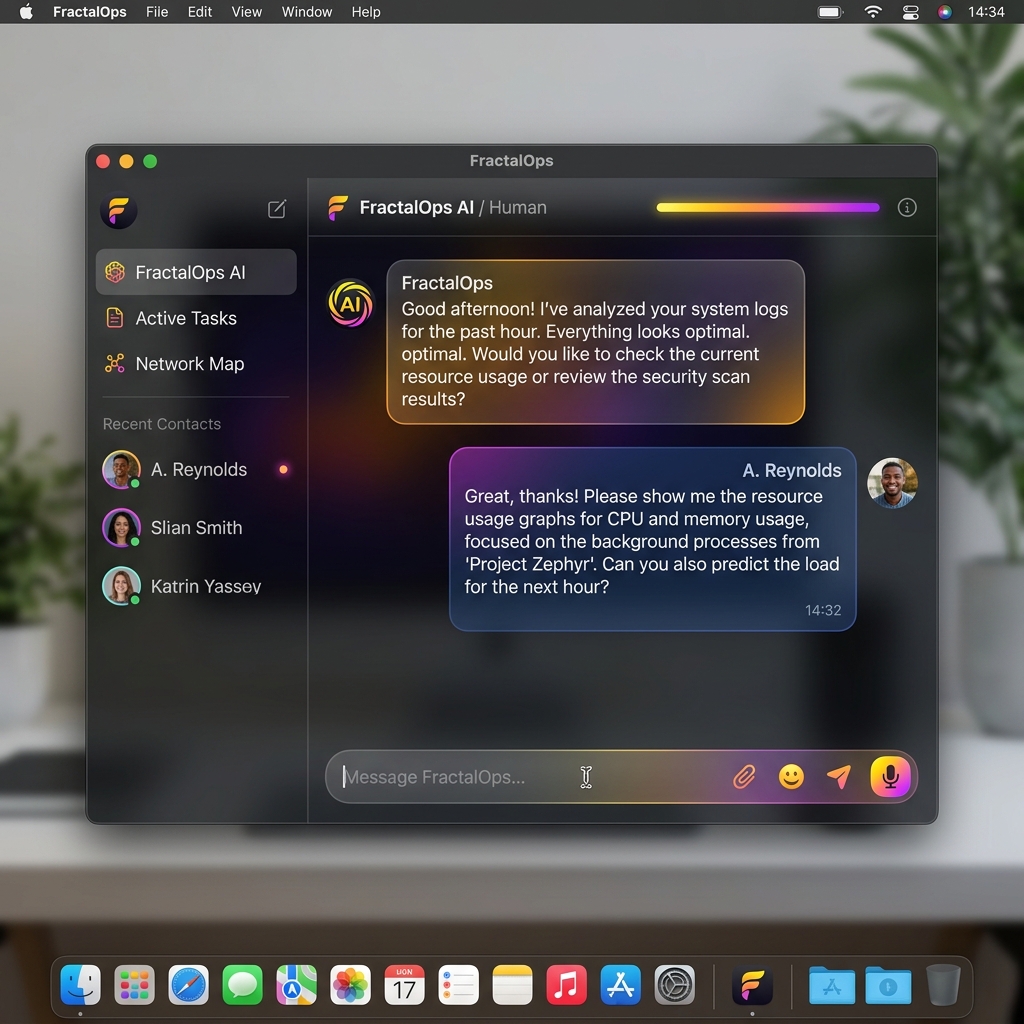1024x1024 pixels.
Task: Click the FractalOps logo in sidebar
Action: [x=119, y=210]
